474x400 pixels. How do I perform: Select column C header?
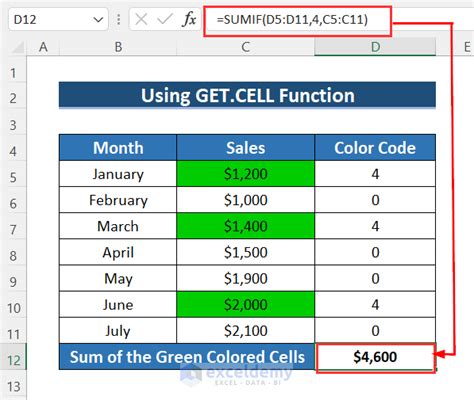[245, 47]
